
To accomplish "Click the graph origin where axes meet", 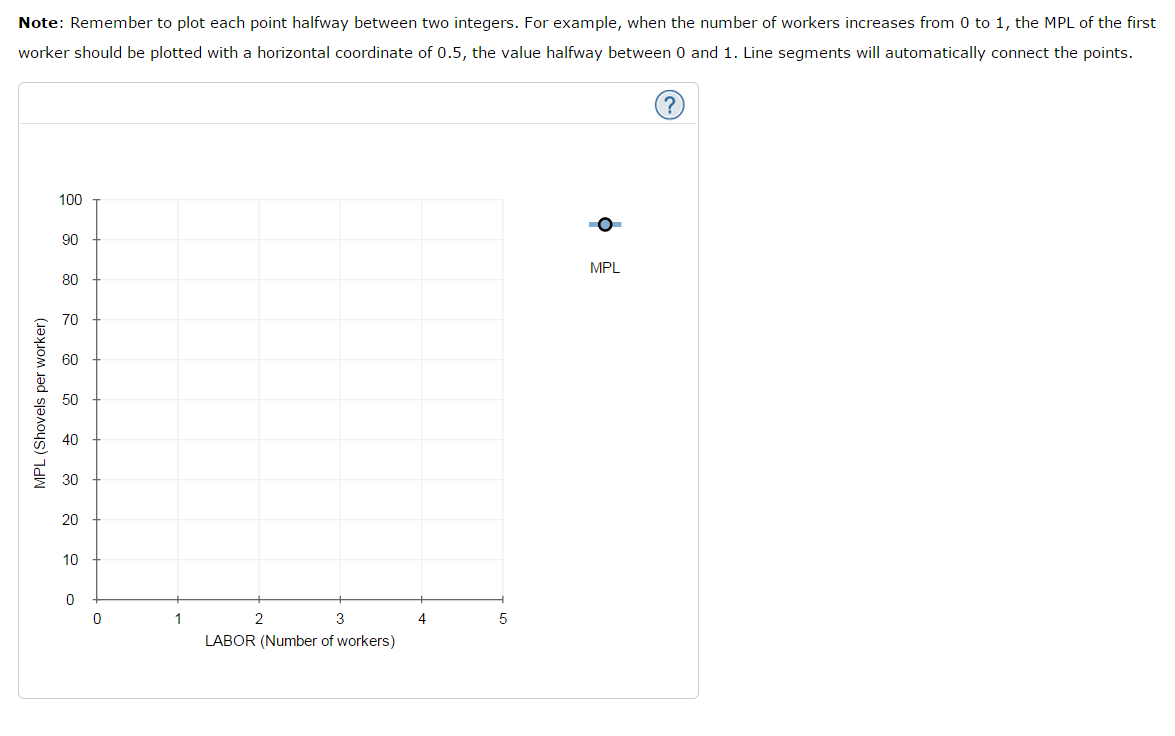I will [x=97, y=599].
